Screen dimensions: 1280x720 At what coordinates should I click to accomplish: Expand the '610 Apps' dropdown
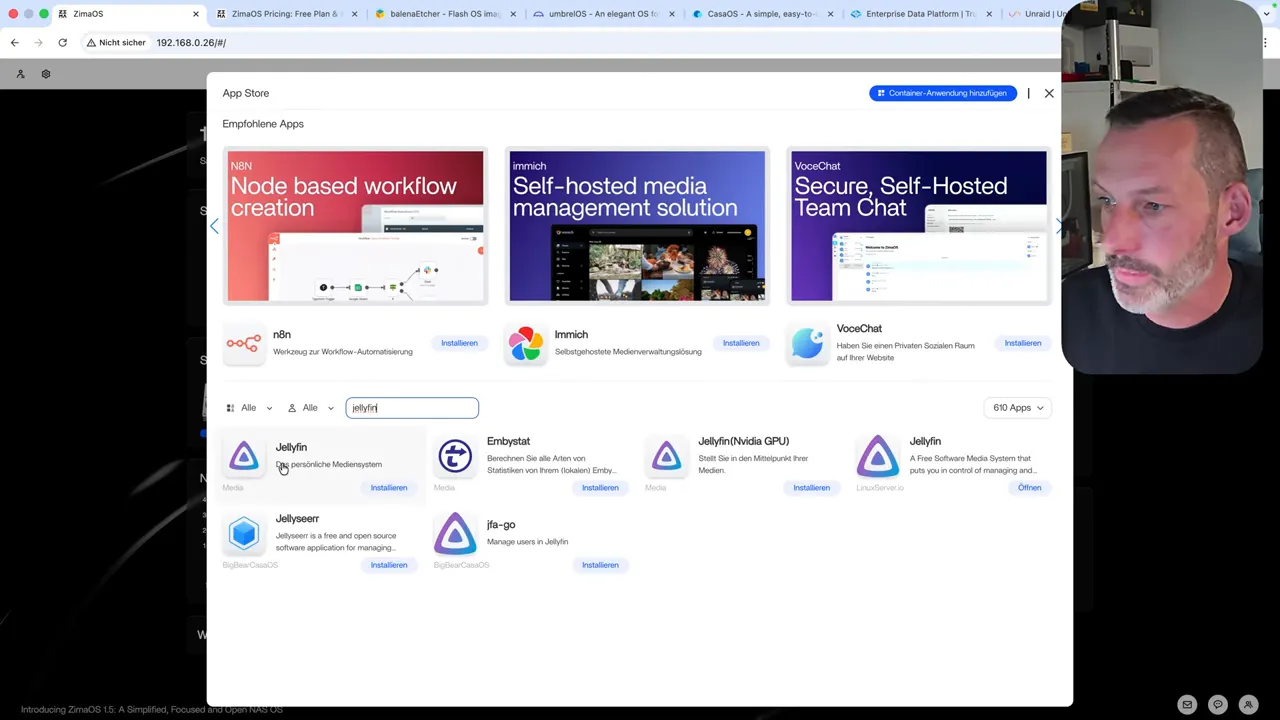(x=1017, y=408)
